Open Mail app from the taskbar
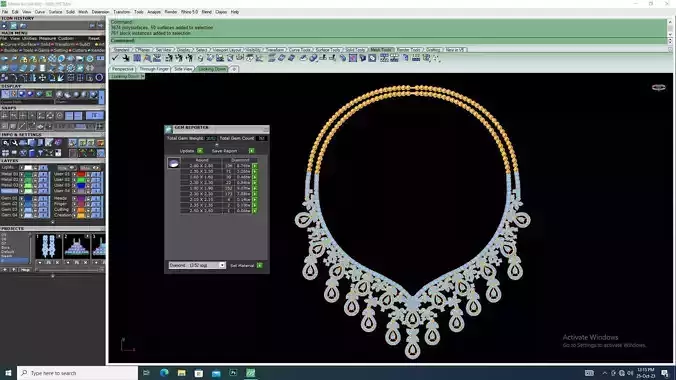Viewport: 676px width, 380px height. 216,373
